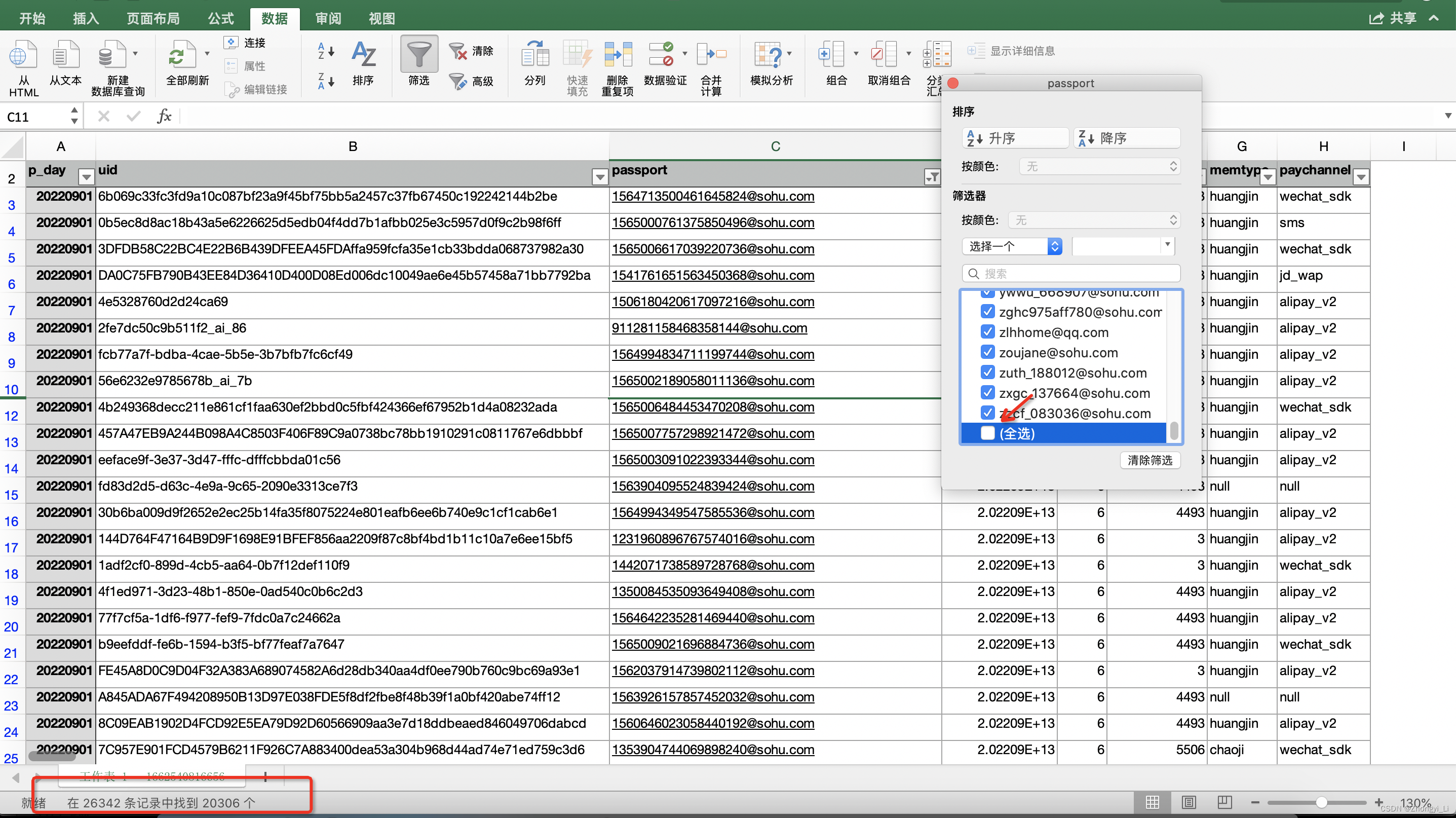1456x818 pixels.
Task: Click zoom out minus icon
Action: pos(1255,802)
